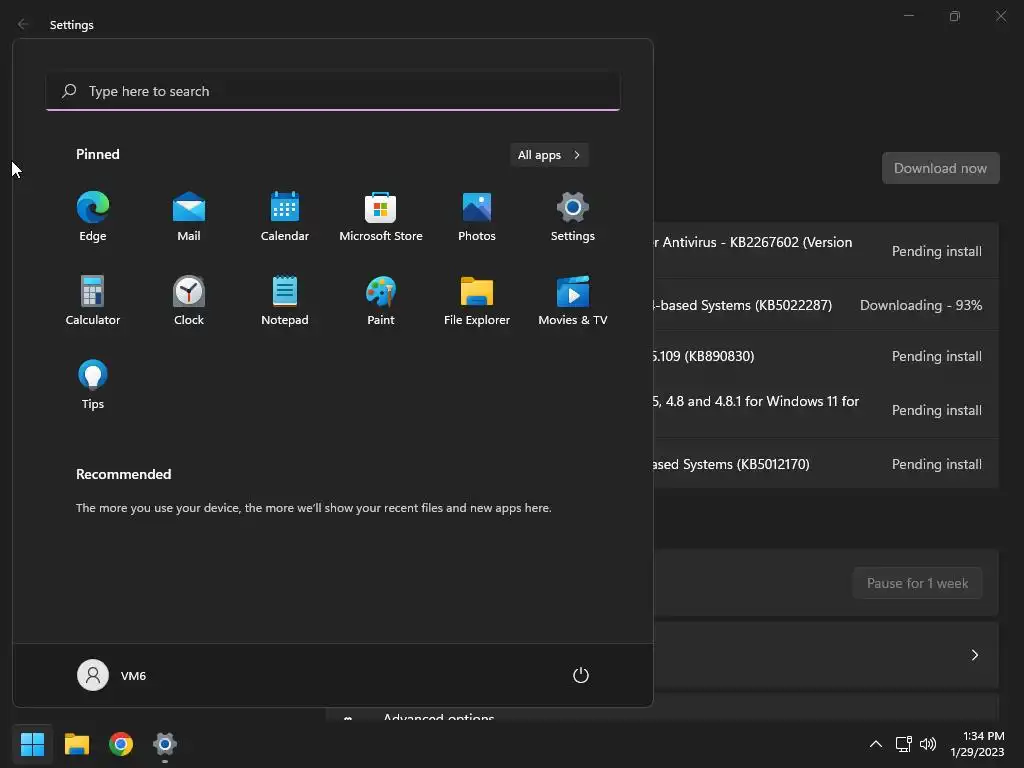Restore down the Settings window
The height and width of the screenshot is (768, 1024).
coord(955,16)
